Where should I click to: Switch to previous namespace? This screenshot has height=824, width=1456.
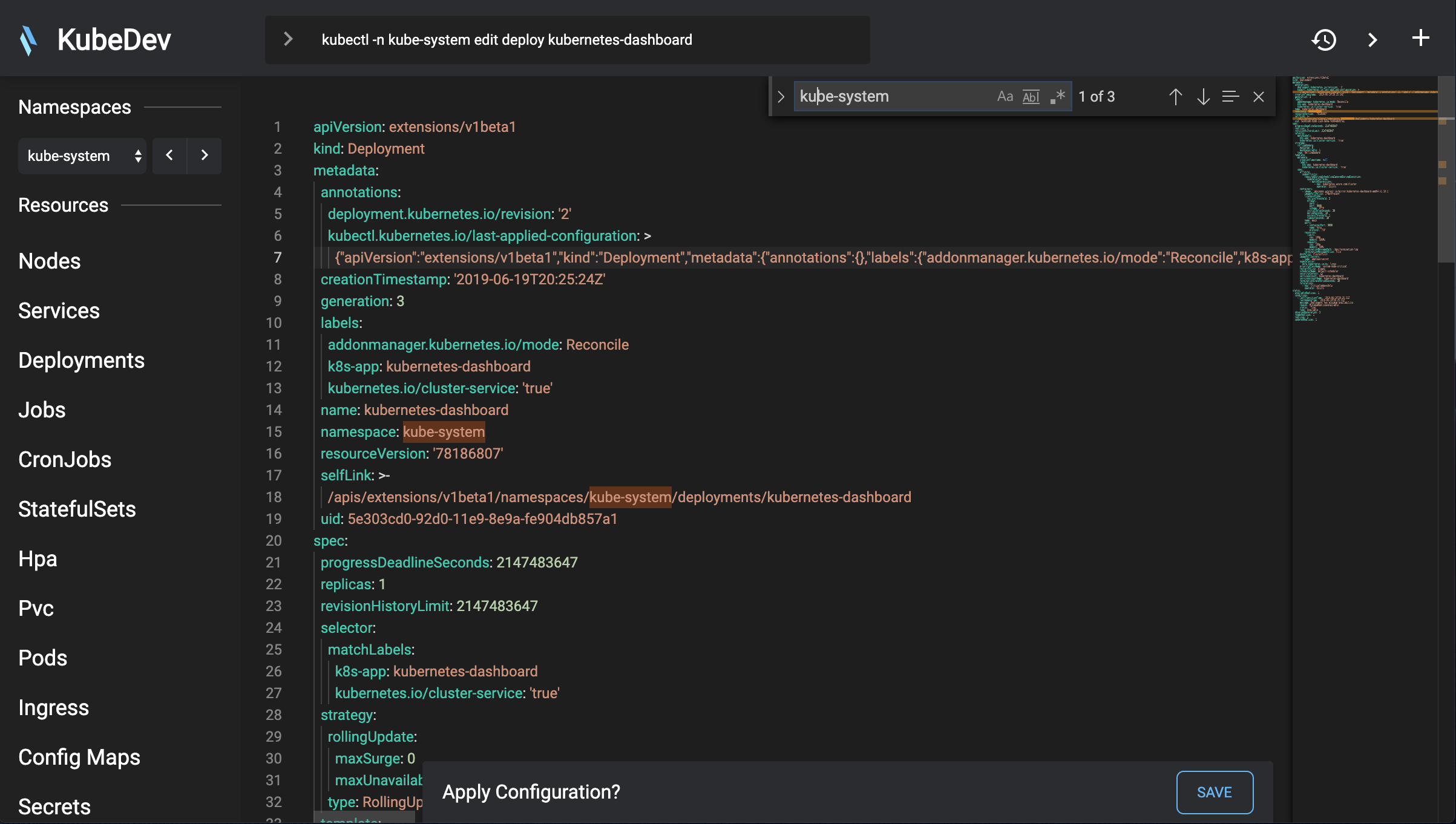pos(169,155)
